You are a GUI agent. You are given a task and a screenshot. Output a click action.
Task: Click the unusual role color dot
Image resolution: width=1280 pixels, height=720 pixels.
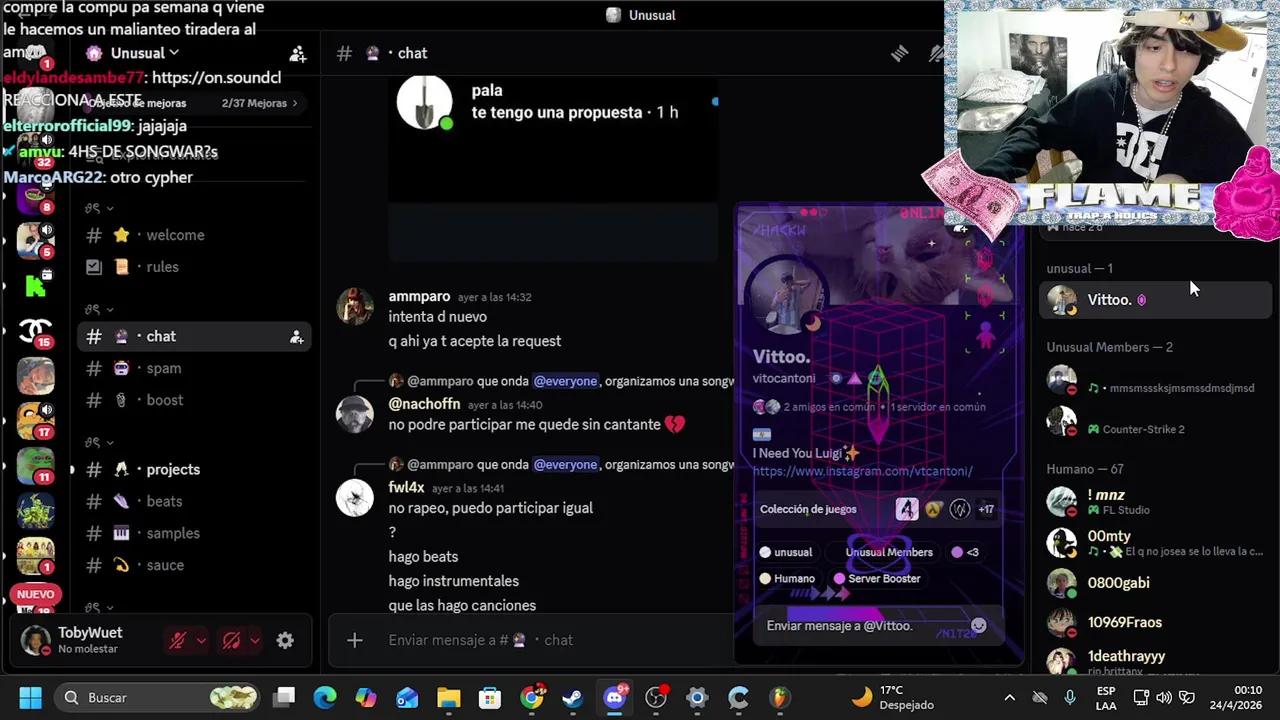[765, 552]
